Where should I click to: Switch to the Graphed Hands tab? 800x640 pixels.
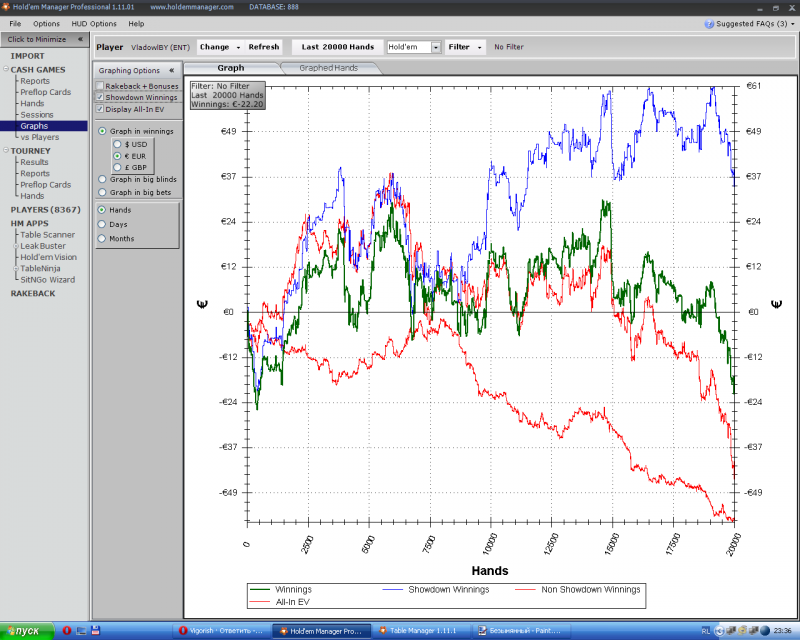point(329,68)
